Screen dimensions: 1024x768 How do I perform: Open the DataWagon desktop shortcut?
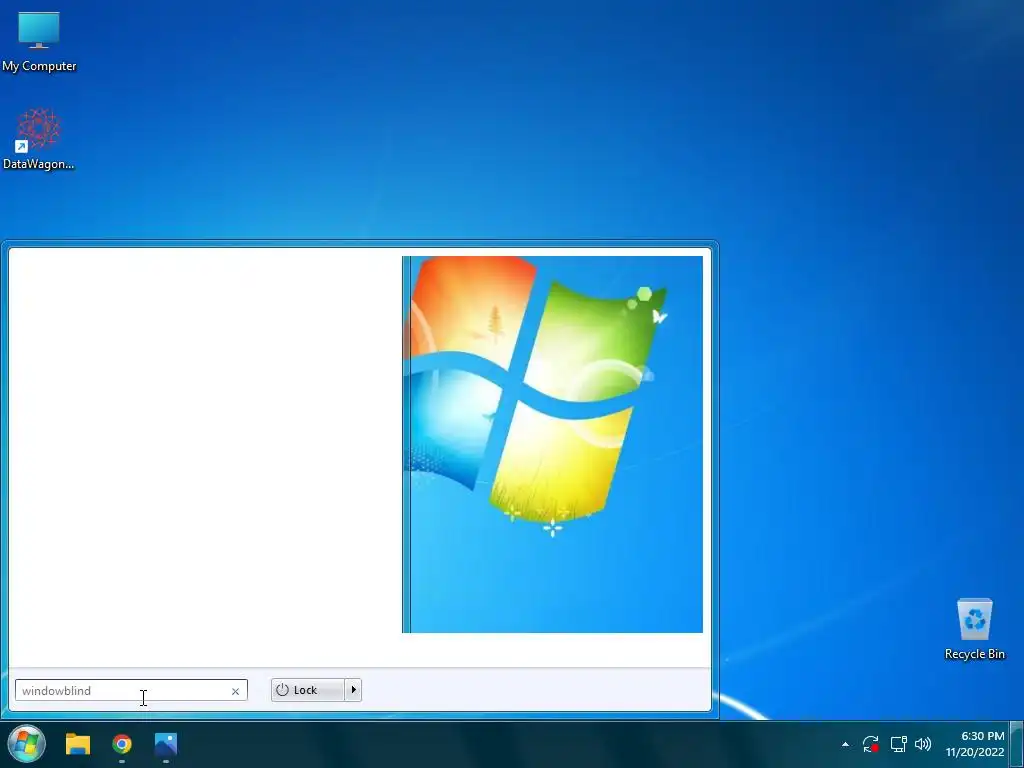coord(39,139)
